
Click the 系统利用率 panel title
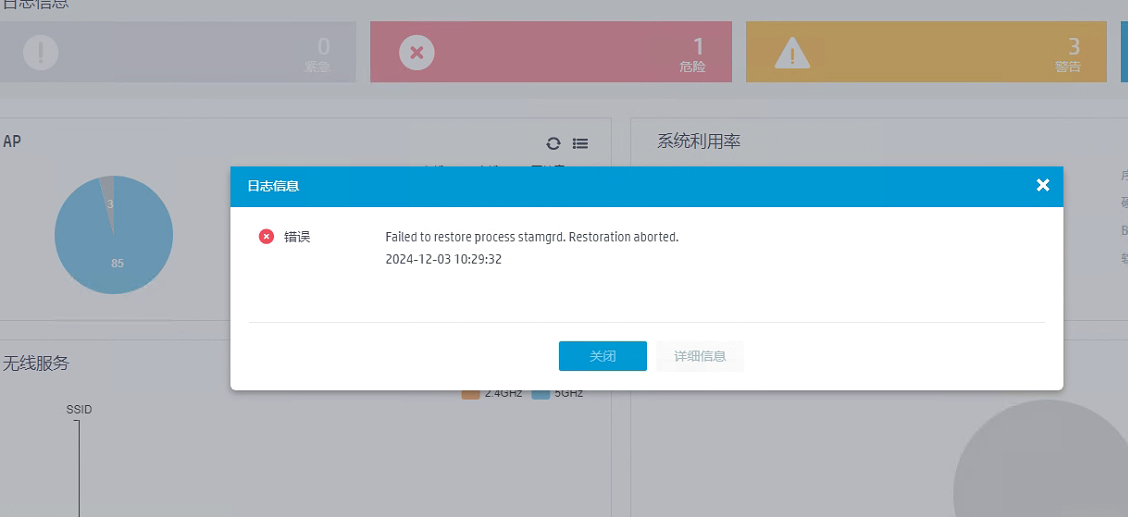699,142
